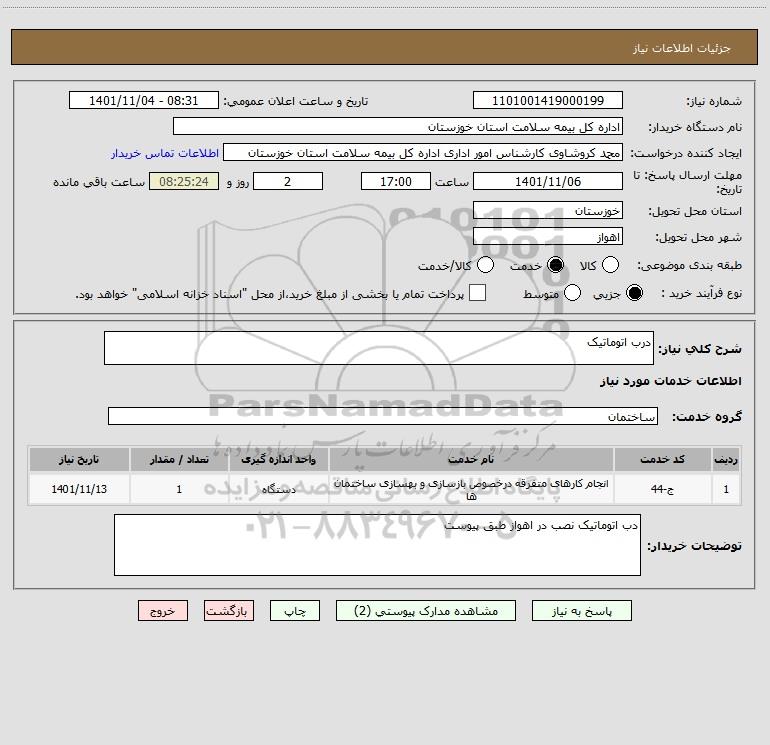Click the بازگشت back button
The width and height of the screenshot is (770, 745).
pyautogui.click(x=229, y=611)
